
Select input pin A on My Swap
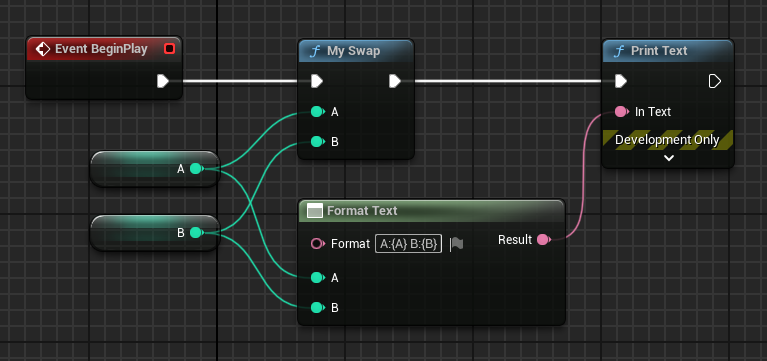pyautogui.click(x=317, y=112)
